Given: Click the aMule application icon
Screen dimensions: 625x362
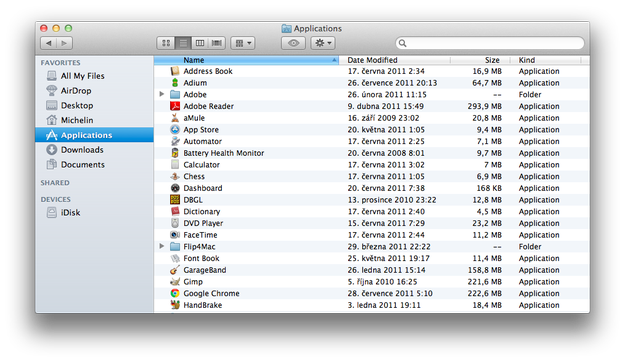Looking at the screenshot, I should tap(175, 118).
